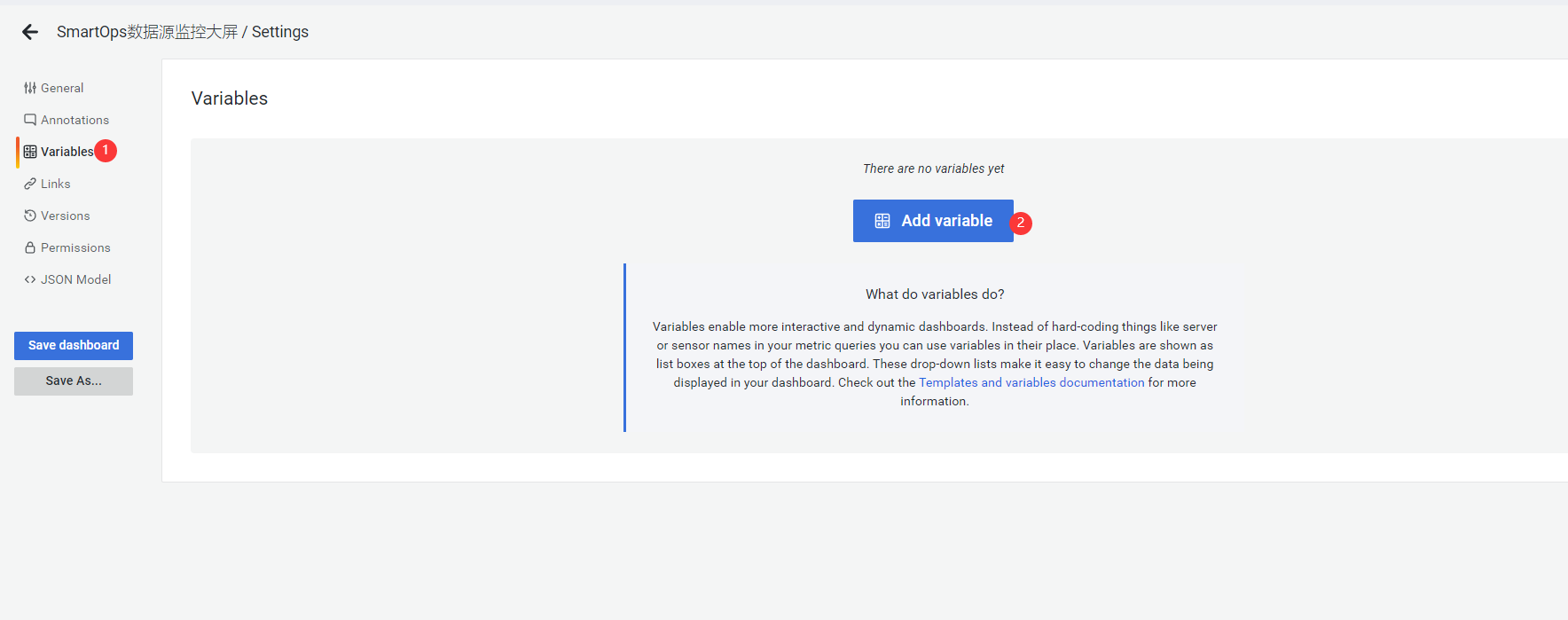Click the back arrow to exit settings
This screenshot has height=620, width=1568.
tap(30, 32)
